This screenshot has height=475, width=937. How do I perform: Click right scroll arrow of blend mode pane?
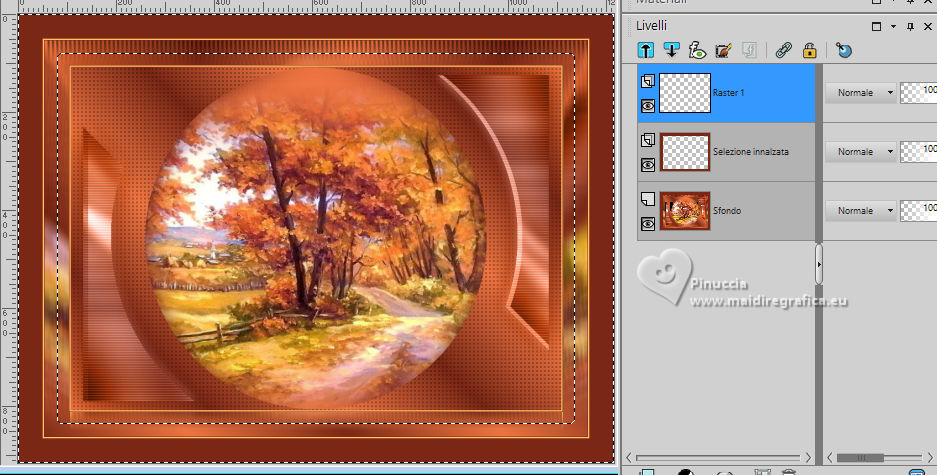click(931, 458)
